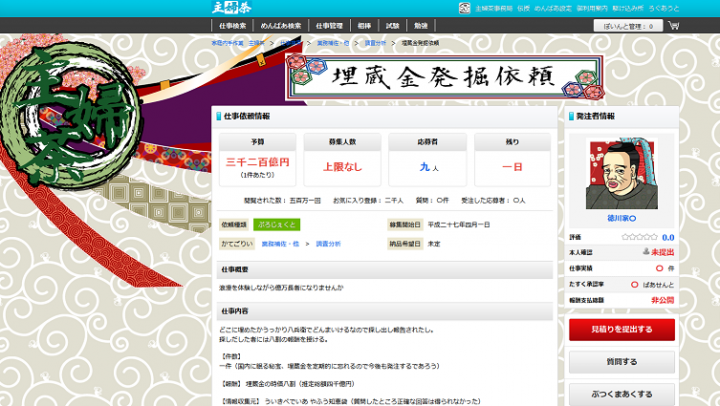Click the date 平成二十七年四月一日
The height and width of the screenshot is (406, 720).
pyautogui.click(x=459, y=225)
